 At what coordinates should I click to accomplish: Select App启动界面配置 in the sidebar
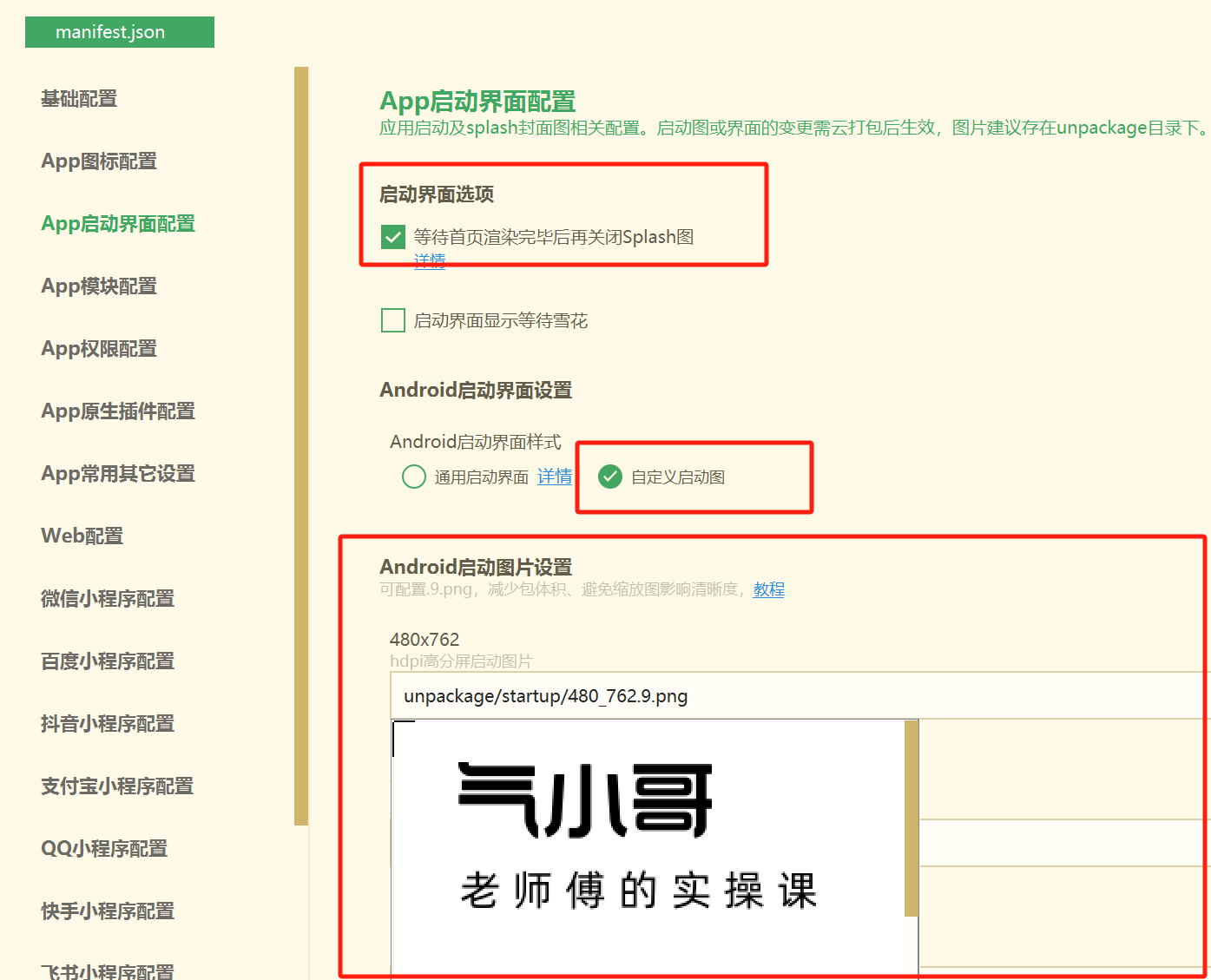pyautogui.click(x=118, y=224)
